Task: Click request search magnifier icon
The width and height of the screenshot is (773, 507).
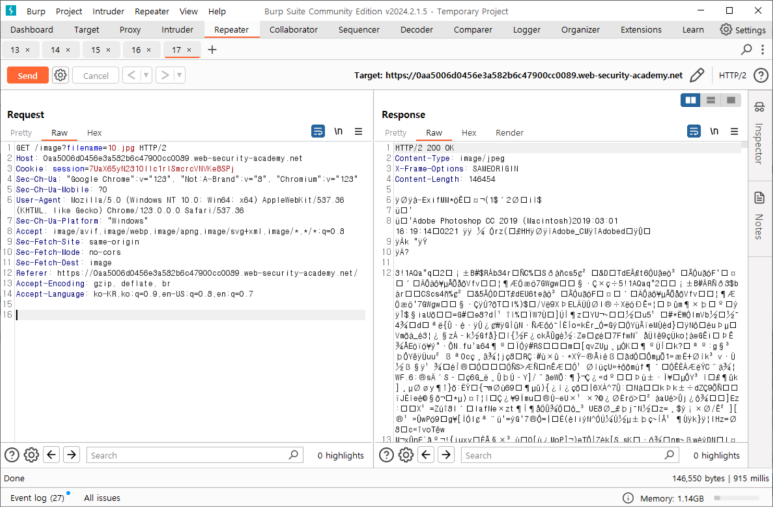Action: 294,455
